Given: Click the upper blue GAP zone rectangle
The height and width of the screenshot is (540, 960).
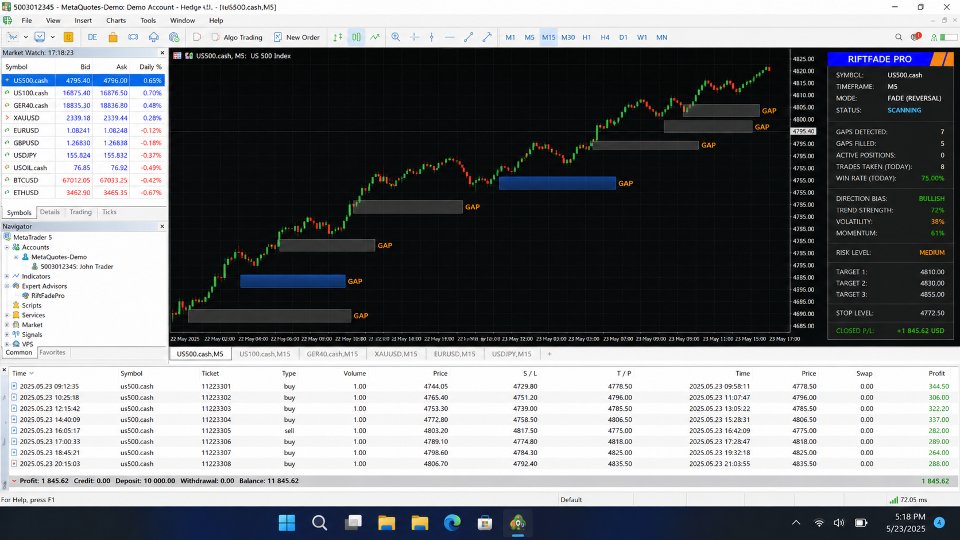Looking at the screenshot, I should coord(557,183).
